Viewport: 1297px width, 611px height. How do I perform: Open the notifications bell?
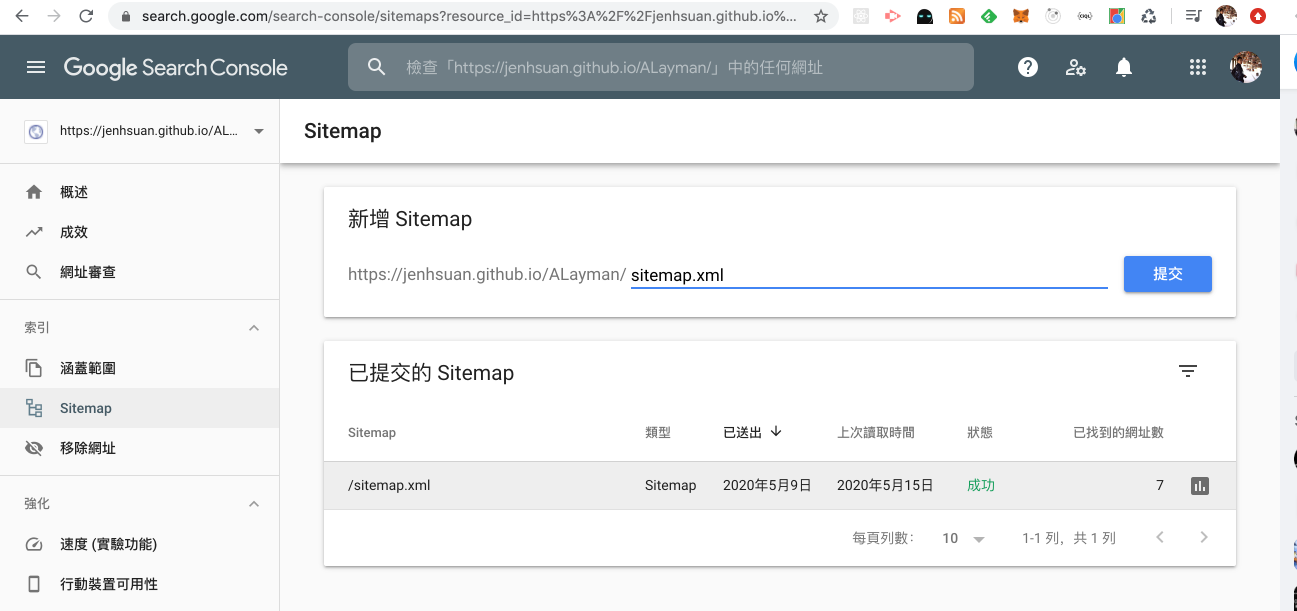[1124, 67]
